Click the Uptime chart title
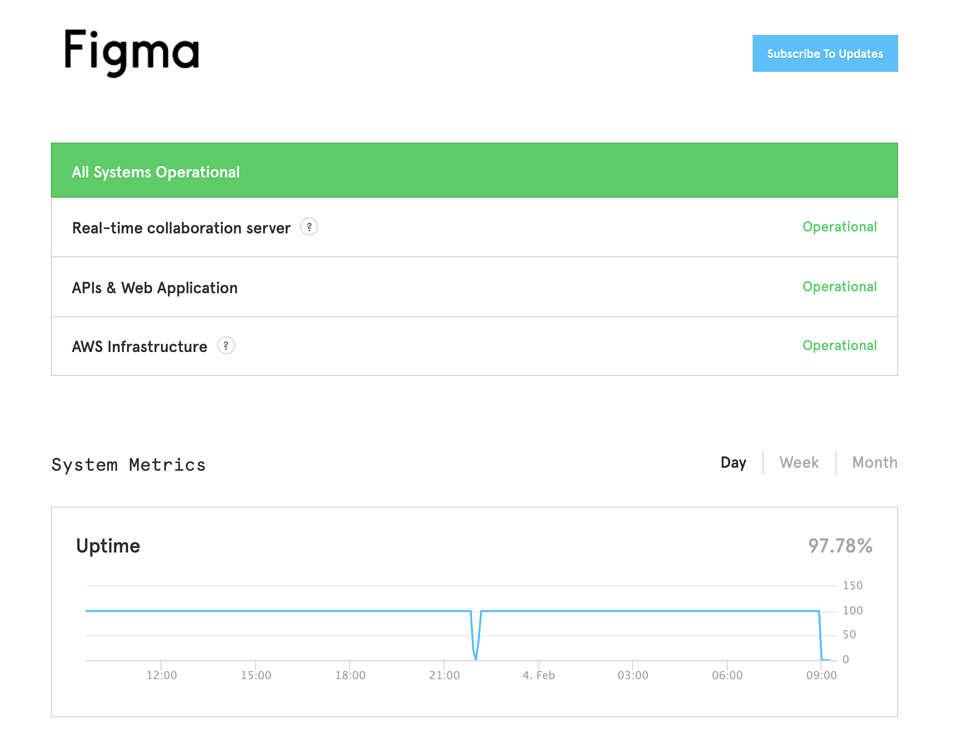Screen dimensions: 960x750 (x=108, y=546)
